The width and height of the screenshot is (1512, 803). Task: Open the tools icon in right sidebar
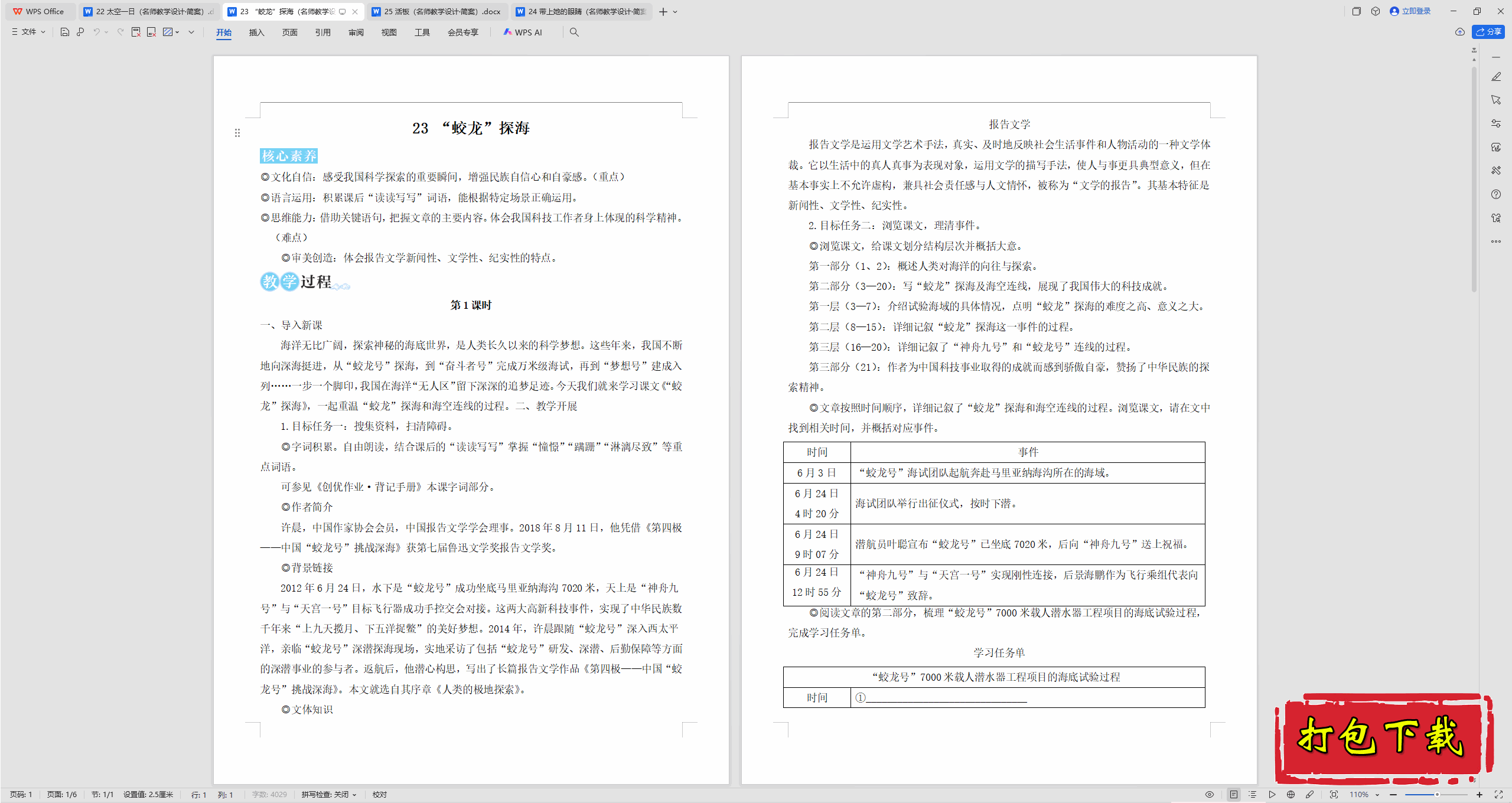(1496, 171)
